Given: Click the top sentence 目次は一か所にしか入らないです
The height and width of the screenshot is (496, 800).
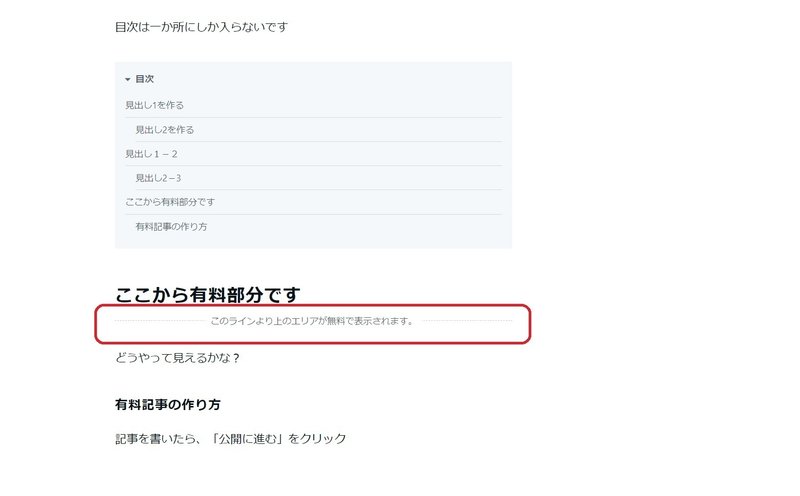Looking at the screenshot, I should pyautogui.click(x=202, y=27).
